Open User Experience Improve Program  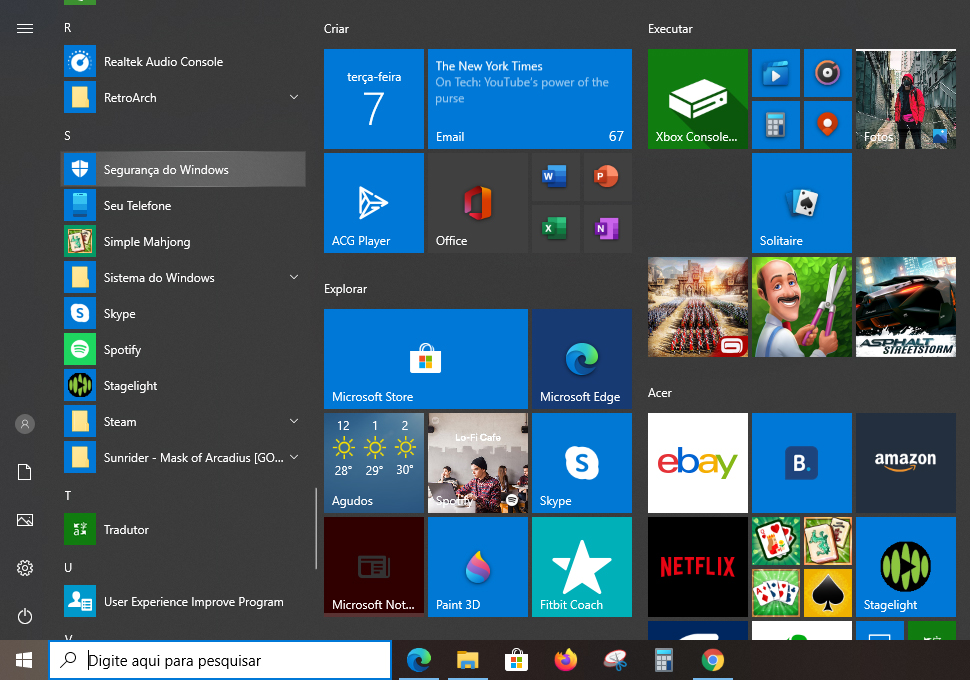click(184, 601)
